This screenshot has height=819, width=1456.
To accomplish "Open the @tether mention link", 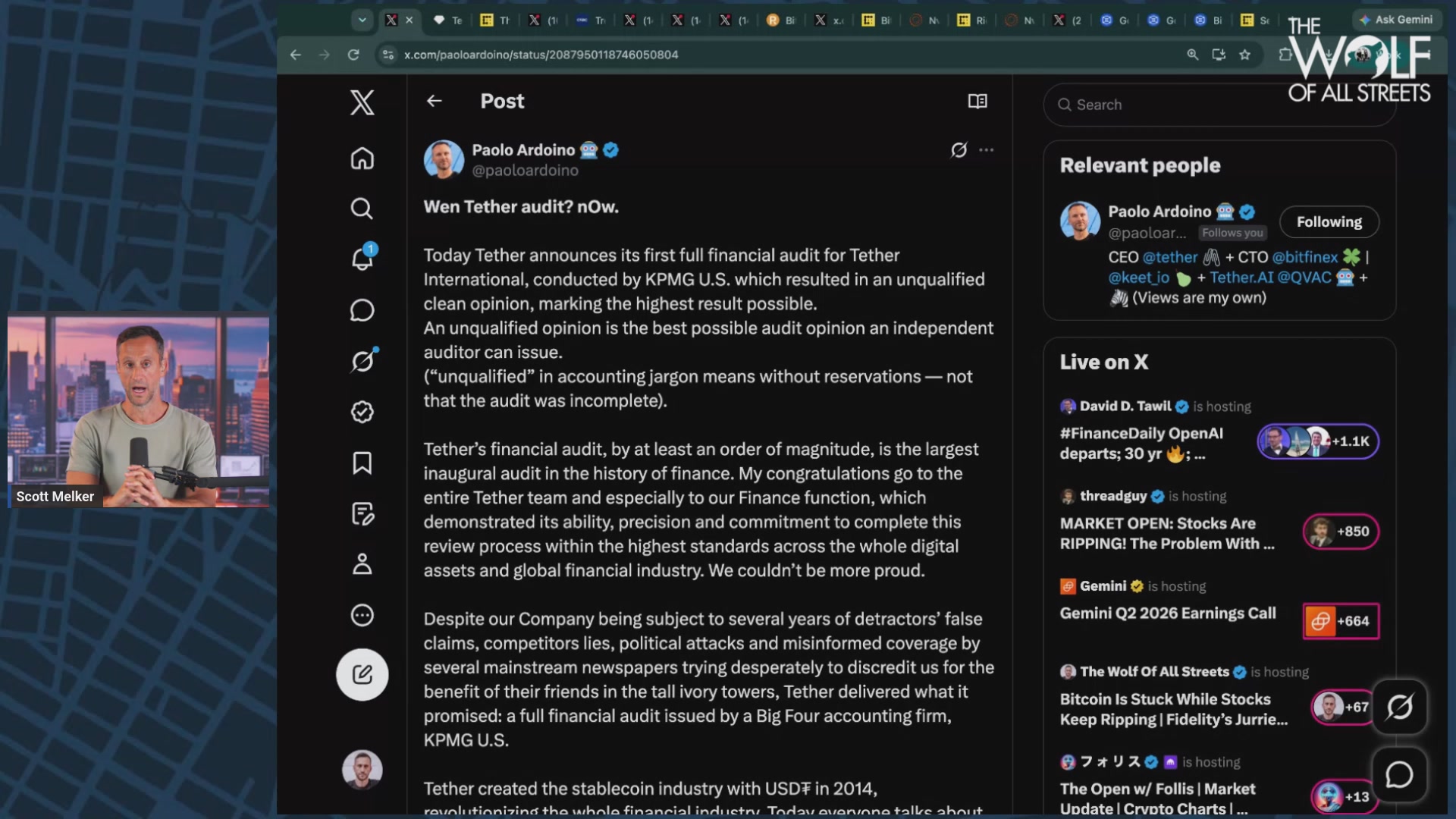I will tap(1169, 257).
